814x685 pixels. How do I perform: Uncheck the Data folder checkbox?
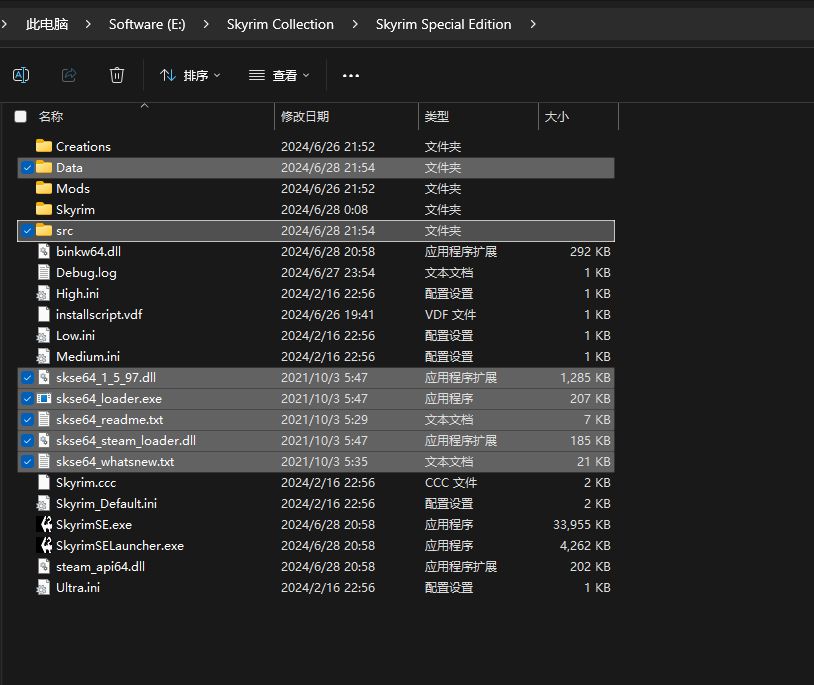tap(27, 168)
